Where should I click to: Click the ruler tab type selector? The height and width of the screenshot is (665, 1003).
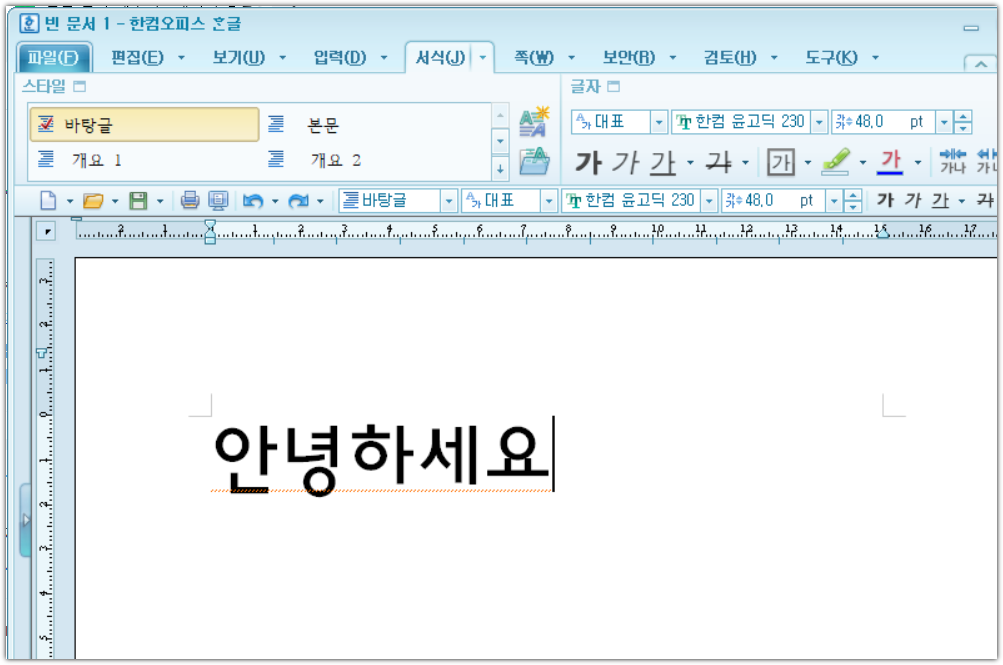coord(47,231)
